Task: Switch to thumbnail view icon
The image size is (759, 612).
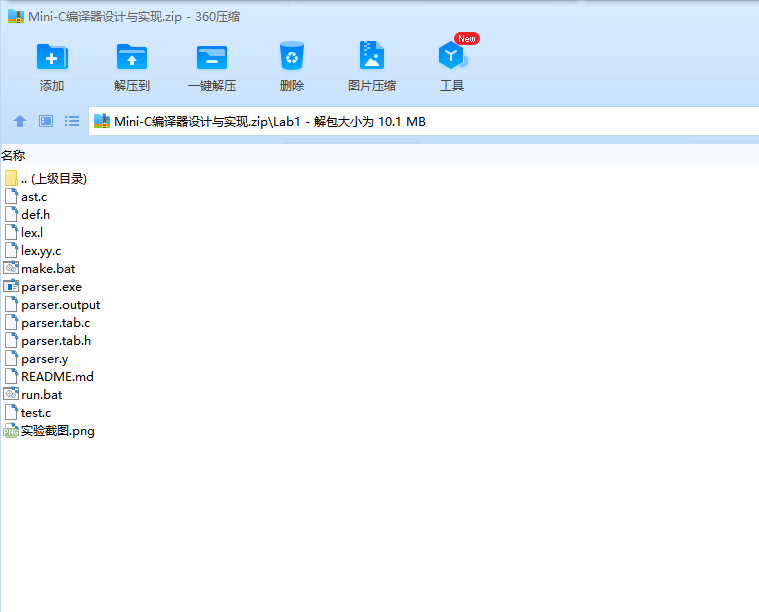Action: (x=46, y=121)
